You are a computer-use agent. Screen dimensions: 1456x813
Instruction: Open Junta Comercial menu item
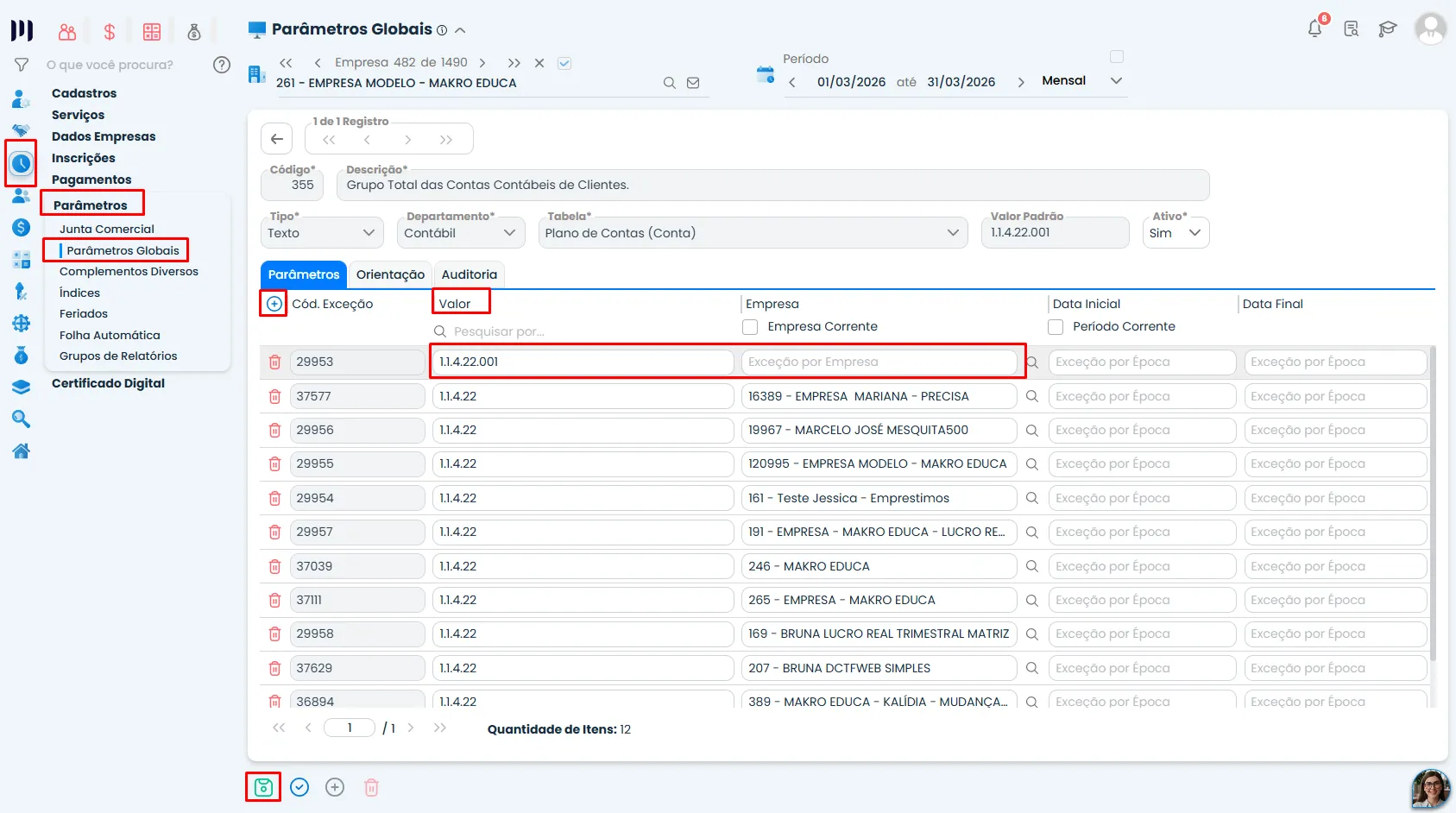pyautogui.click(x=107, y=229)
